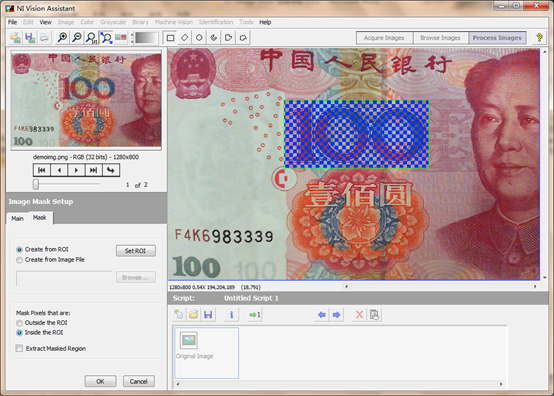Select the Rotated Rectangle ROI tool
The width and height of the screenshot is (554, 396).
(x=185, y=37)
